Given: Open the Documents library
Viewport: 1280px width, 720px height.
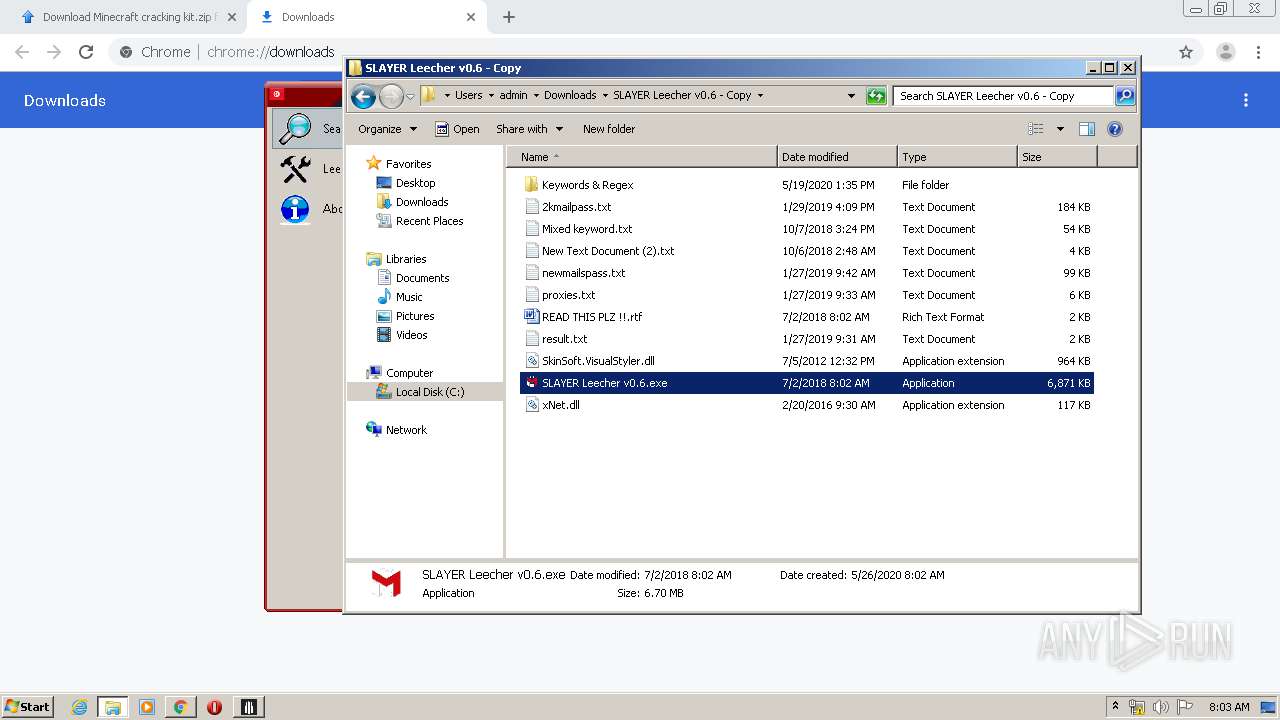Looking at the screenshot, I should [x=422, y=278].
